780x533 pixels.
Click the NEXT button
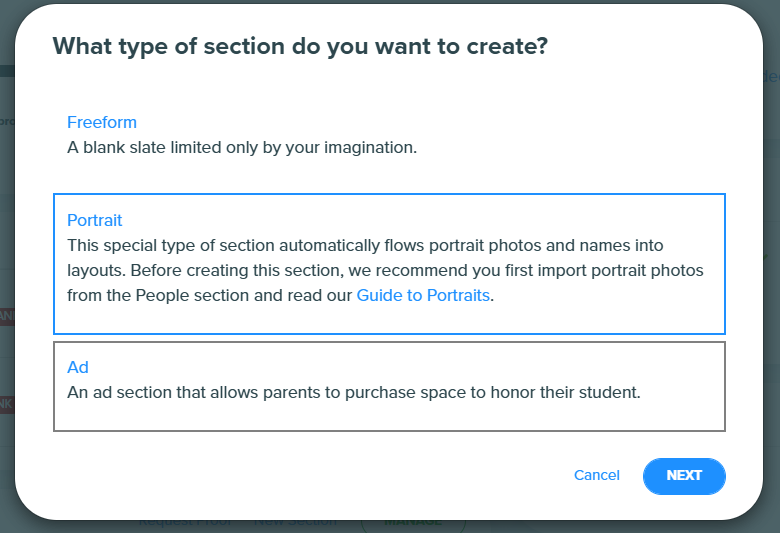684,476
